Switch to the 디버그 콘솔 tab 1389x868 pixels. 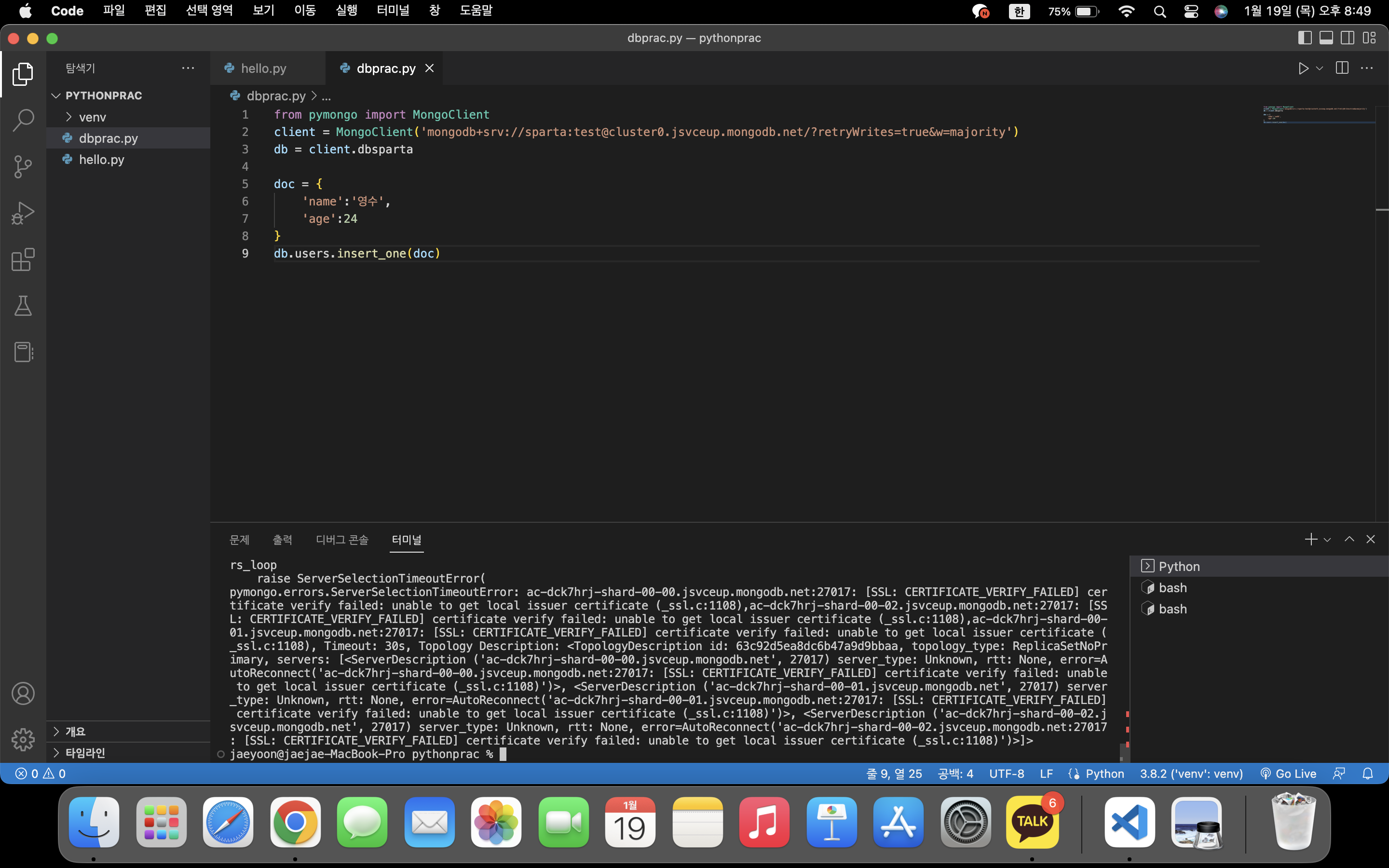pos(342,540)
